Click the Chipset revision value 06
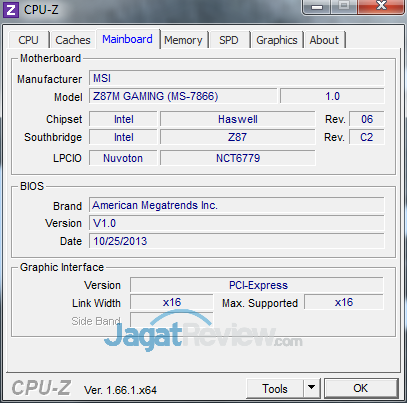The height and width of the screenshot is (403, 407). (x=367, y=119)
